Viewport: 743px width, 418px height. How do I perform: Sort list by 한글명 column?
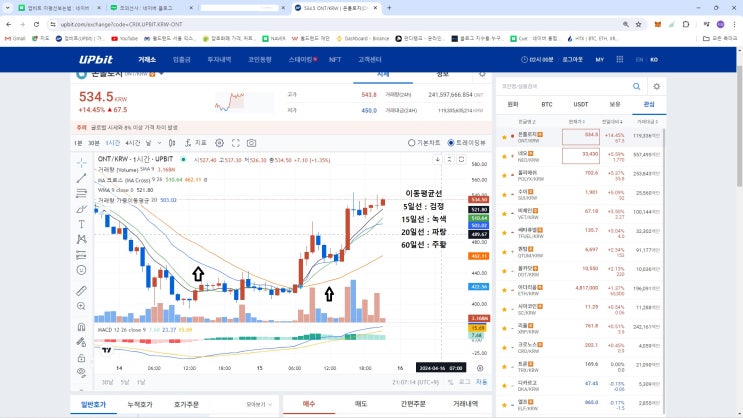[527, 122]
